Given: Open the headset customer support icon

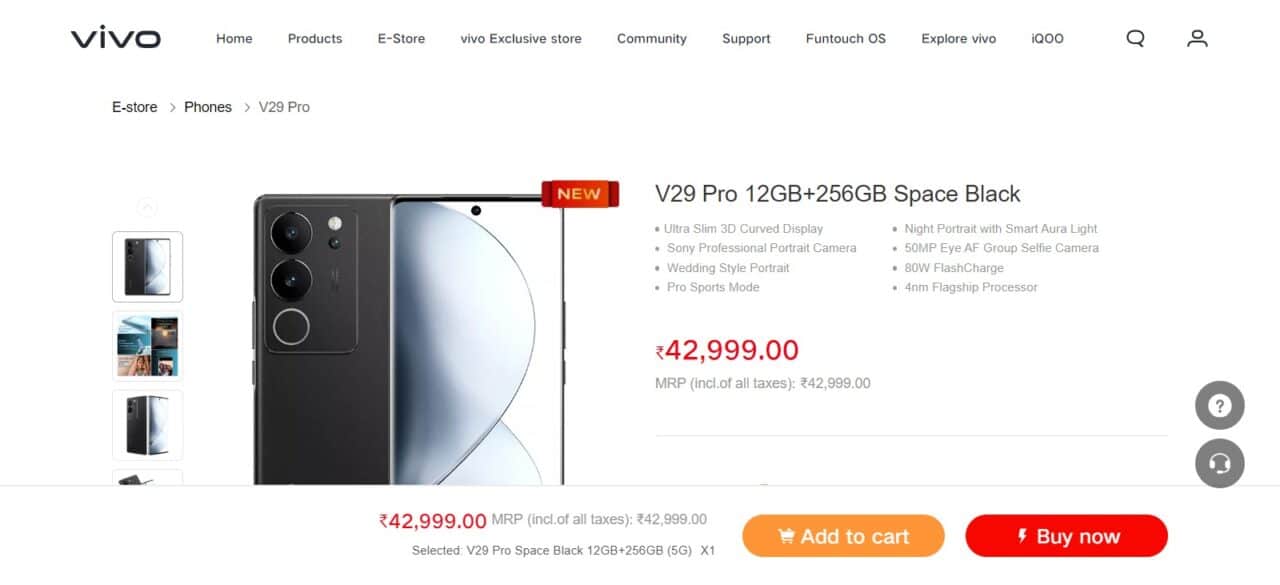Looking at the screenshot, I should 1220,464.
